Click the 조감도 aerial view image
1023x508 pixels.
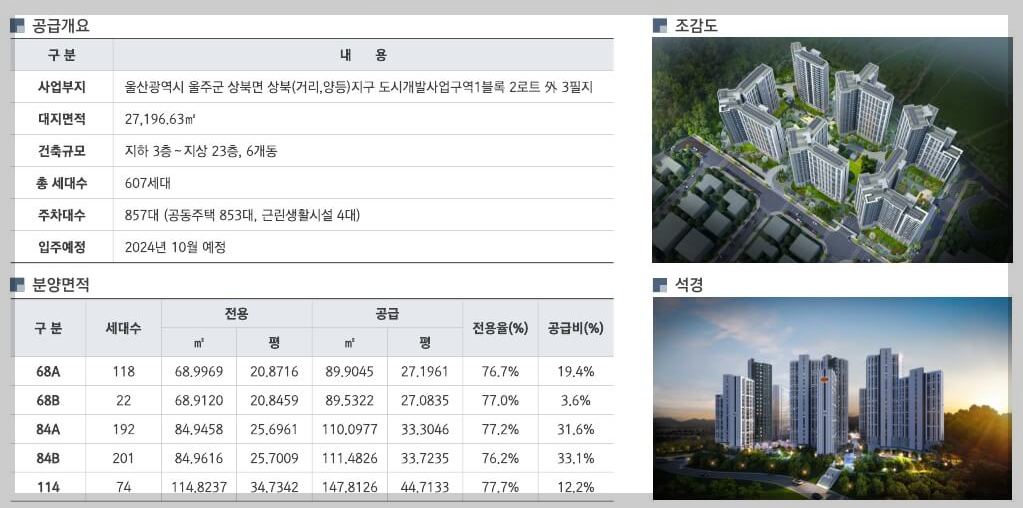(832, 149)
